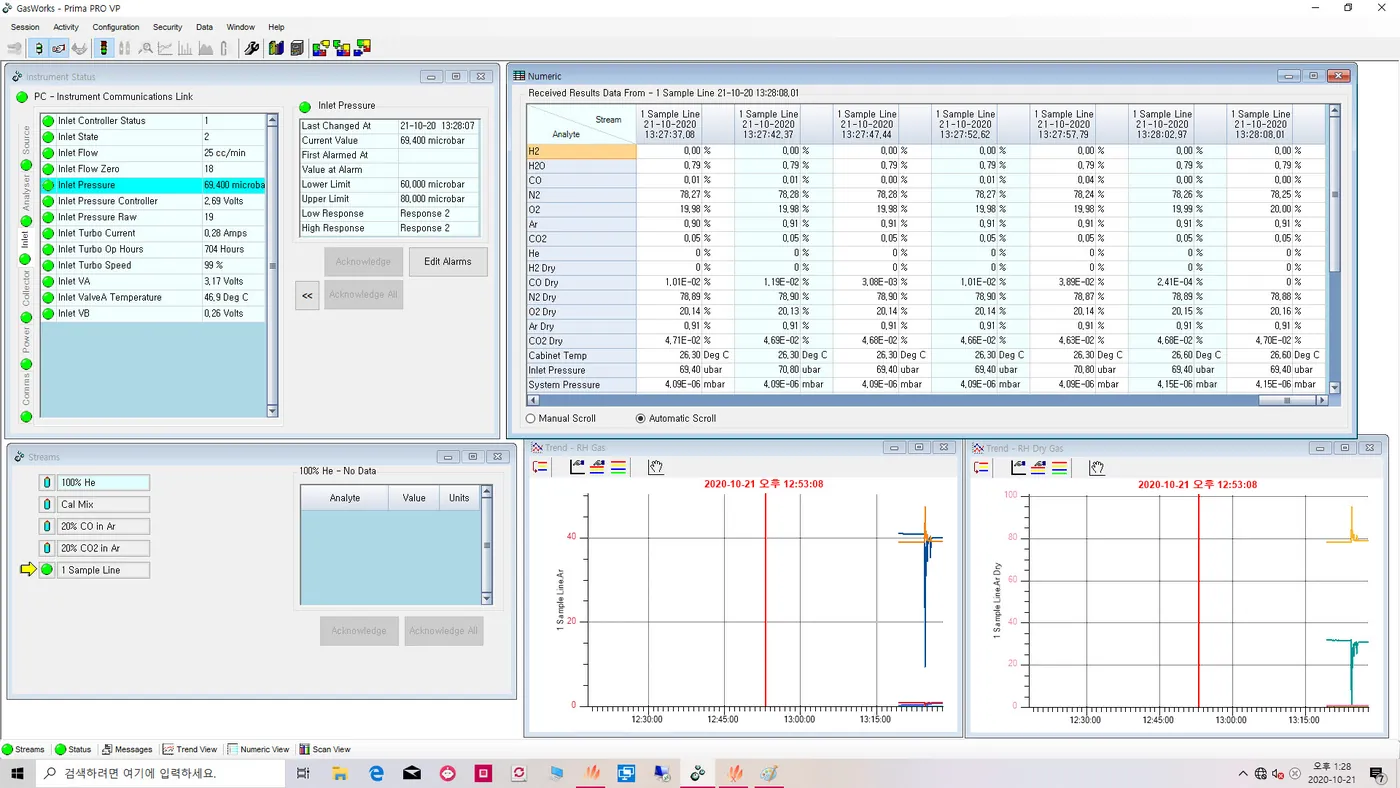The image size is (1400, 788).
Task: Click the hand-and-card icon in main toolbar
Action: 59,48
